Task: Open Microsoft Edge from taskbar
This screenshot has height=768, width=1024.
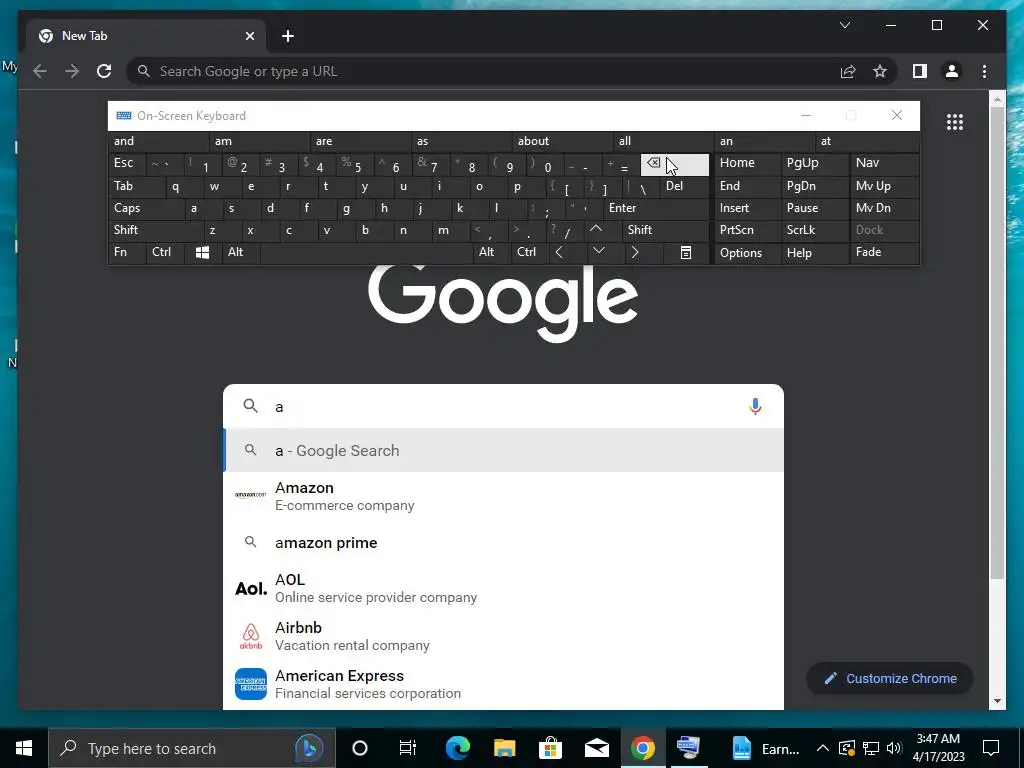Action: (458, 748)
